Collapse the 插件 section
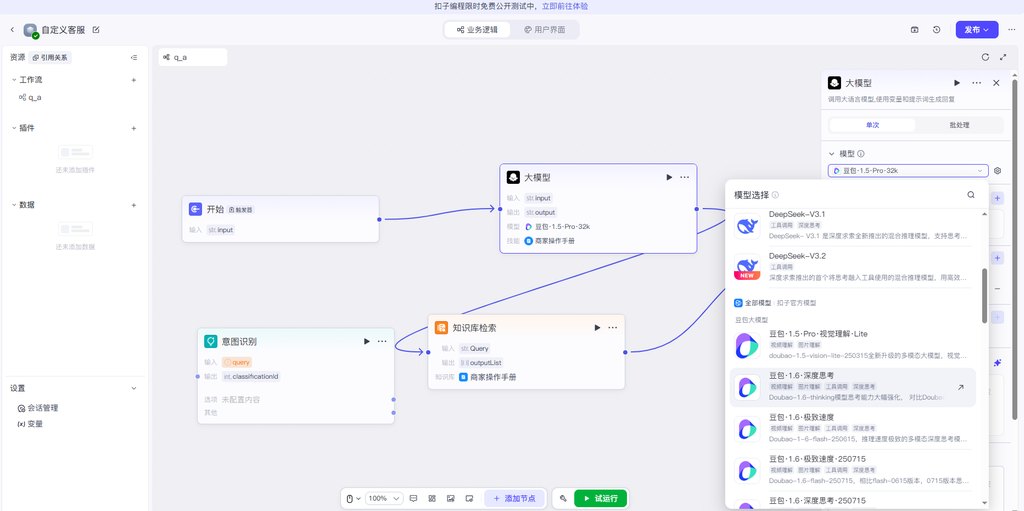 pos(14,128)
